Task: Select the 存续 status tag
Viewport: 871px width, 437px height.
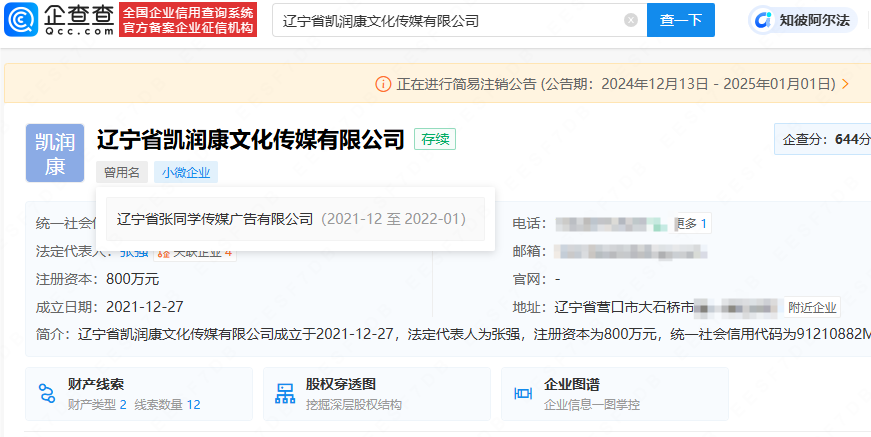Action: click(435, 139)
